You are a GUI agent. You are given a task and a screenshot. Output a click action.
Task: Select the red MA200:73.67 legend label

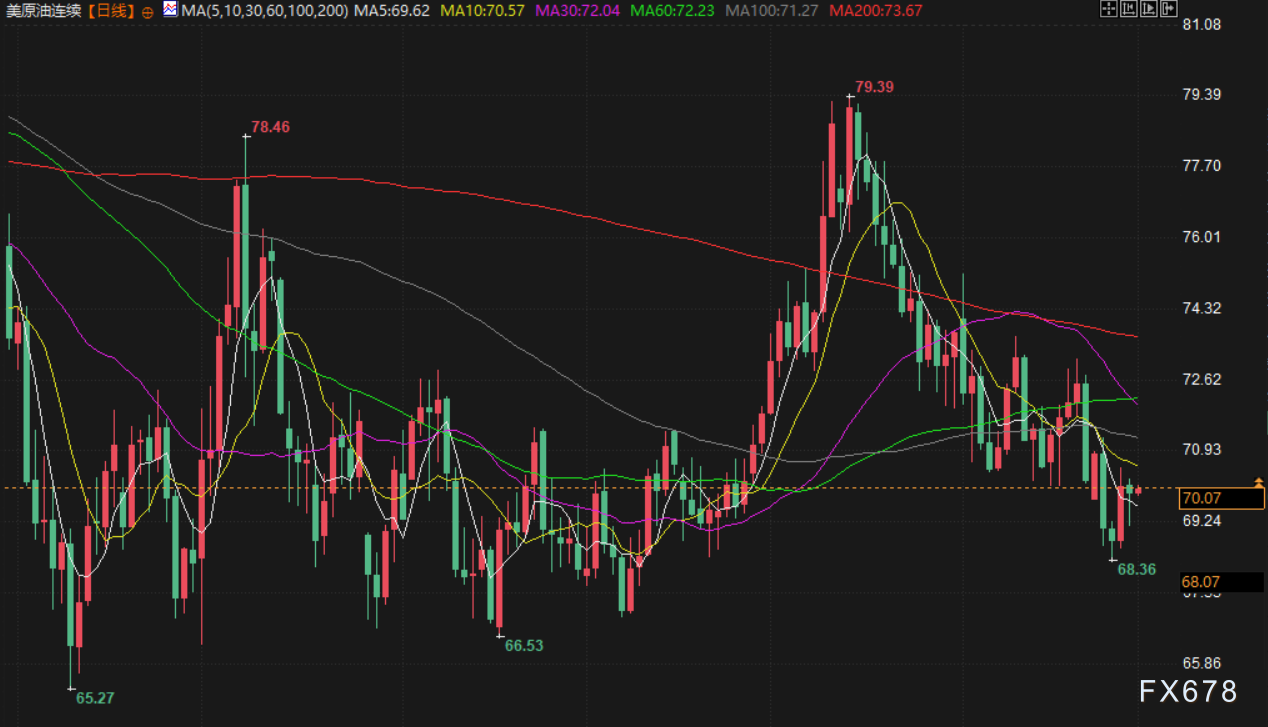click(876, 11)
